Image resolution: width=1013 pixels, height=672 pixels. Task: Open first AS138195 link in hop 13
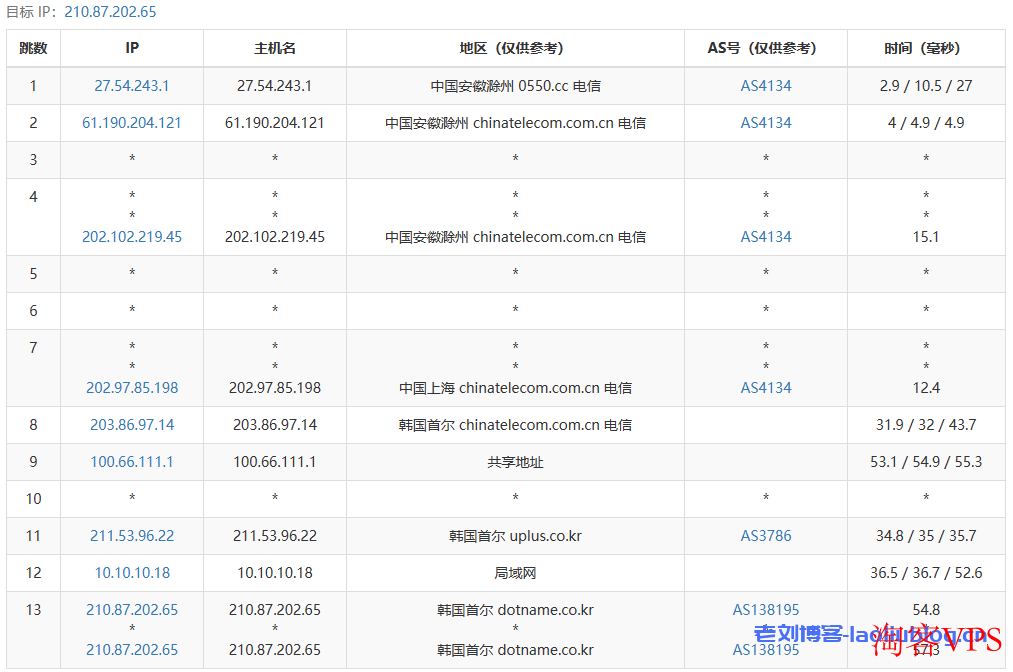tap(766, 609)
